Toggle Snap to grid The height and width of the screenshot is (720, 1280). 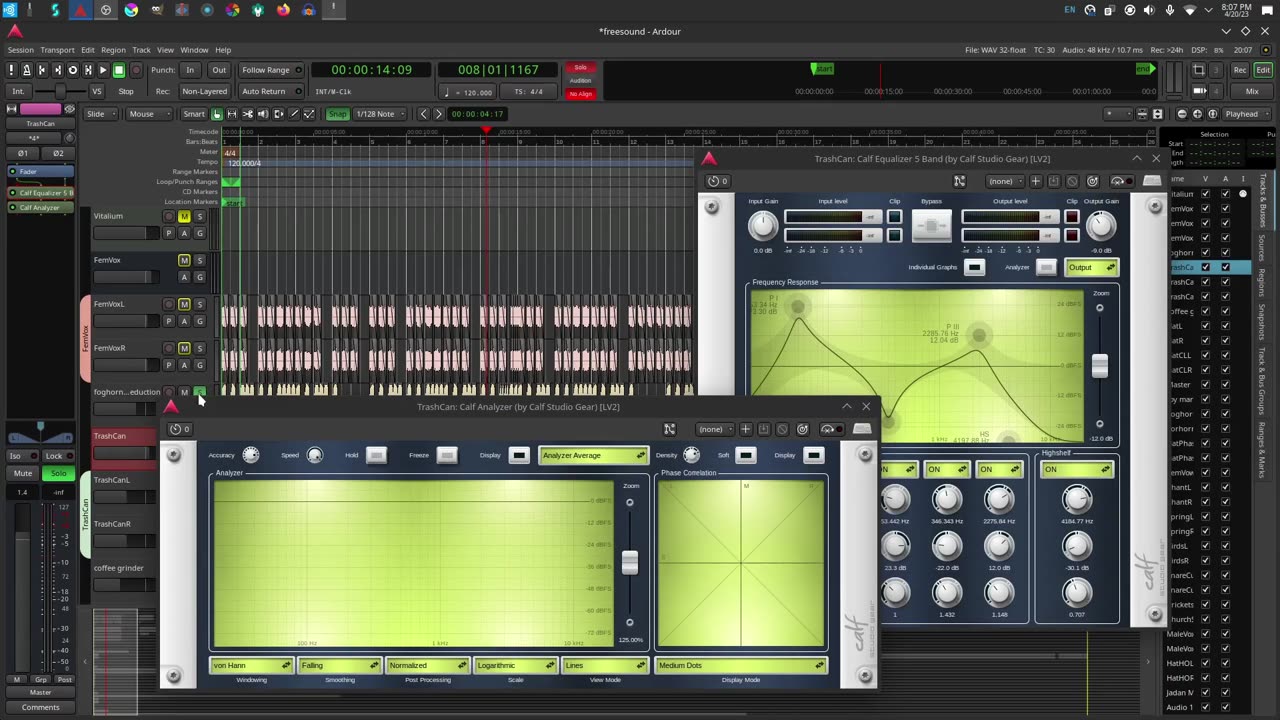337,114
